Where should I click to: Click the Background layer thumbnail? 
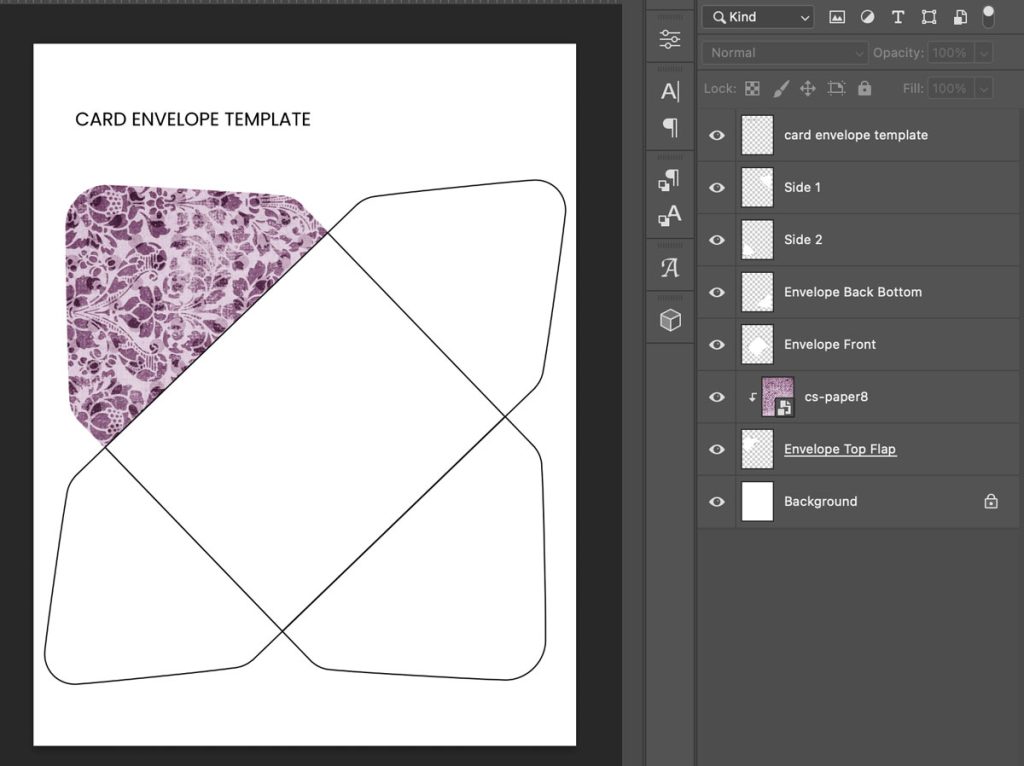[x=758, y=502]
